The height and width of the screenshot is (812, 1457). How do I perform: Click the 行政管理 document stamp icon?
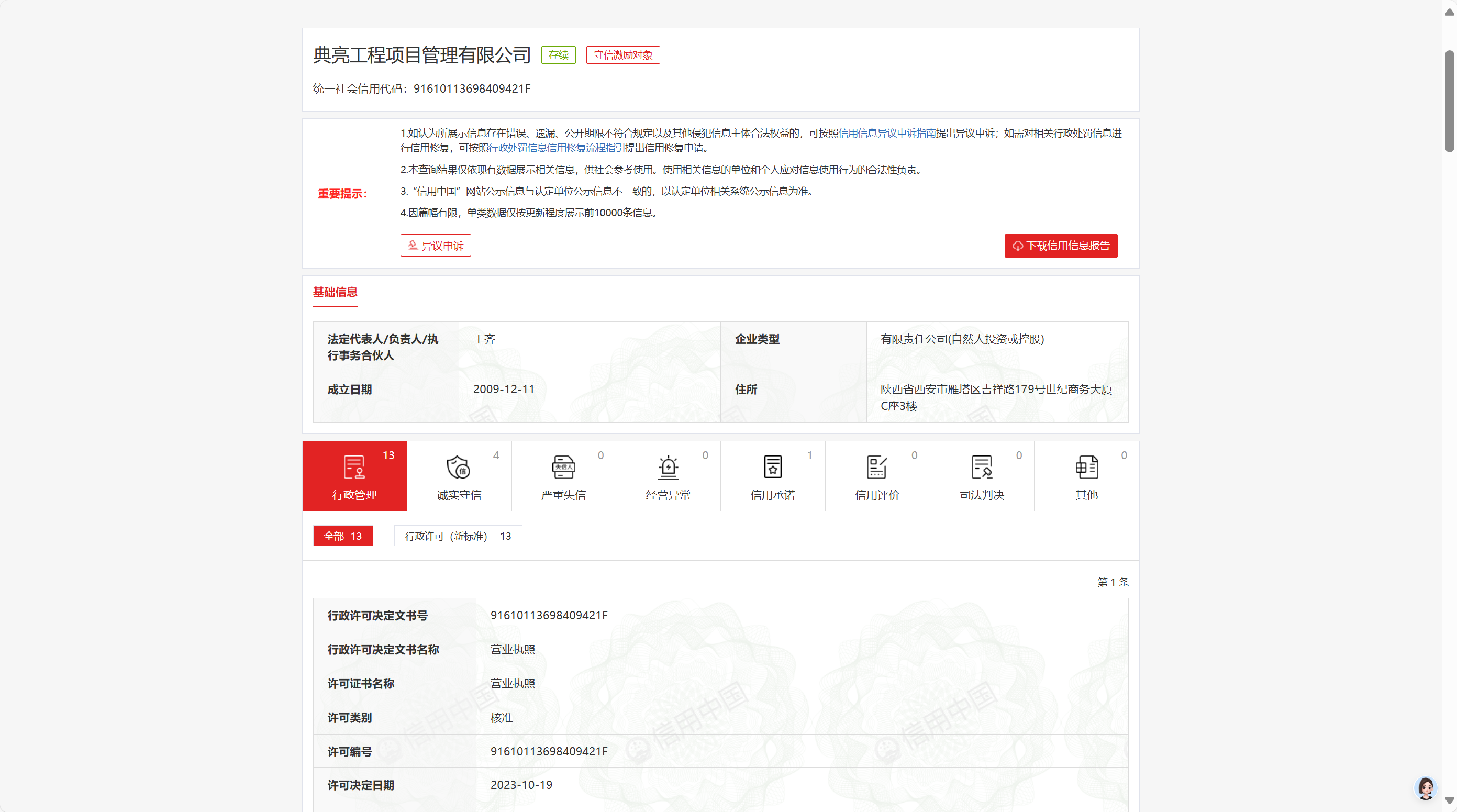coord(354,467)
